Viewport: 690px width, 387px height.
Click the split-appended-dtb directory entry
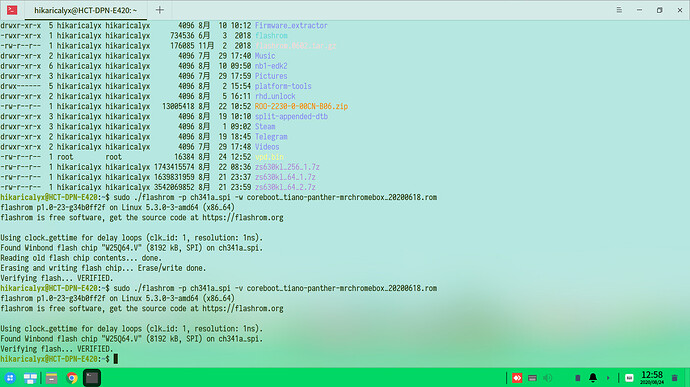click(291, 117)
